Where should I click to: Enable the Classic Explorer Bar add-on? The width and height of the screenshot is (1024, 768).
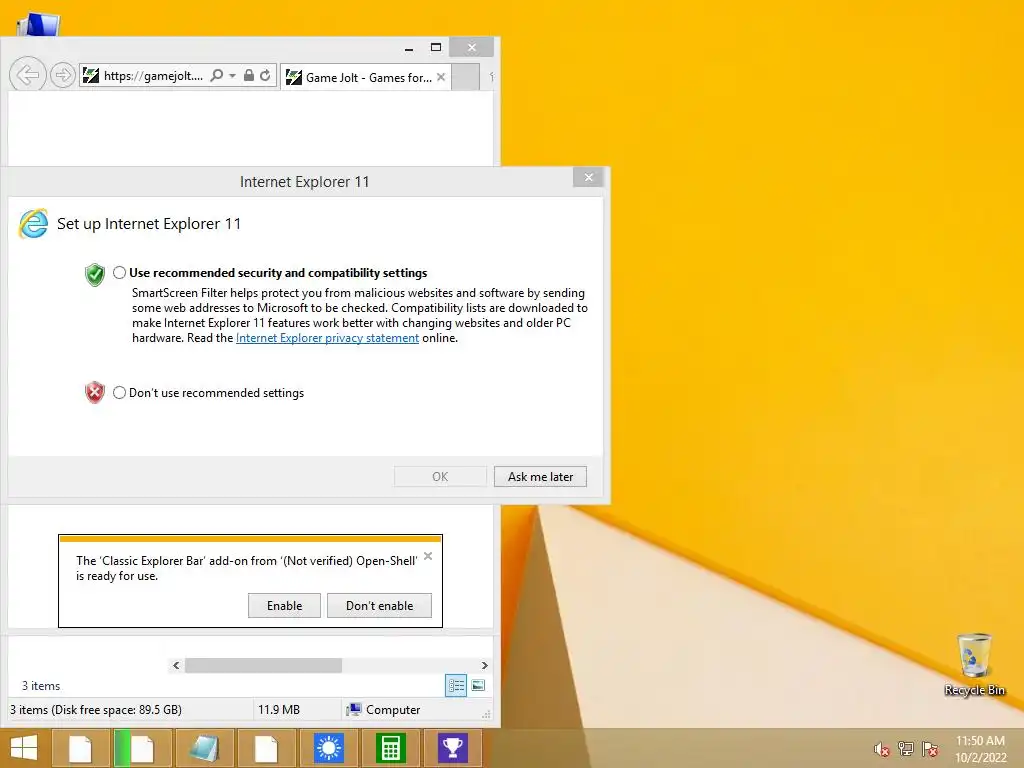(x=284, y=605)
